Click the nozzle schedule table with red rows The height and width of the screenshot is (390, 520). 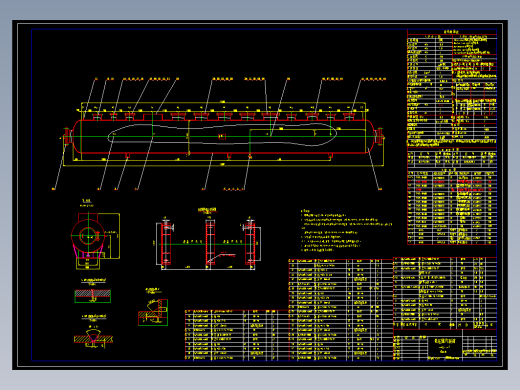(452, 207)
